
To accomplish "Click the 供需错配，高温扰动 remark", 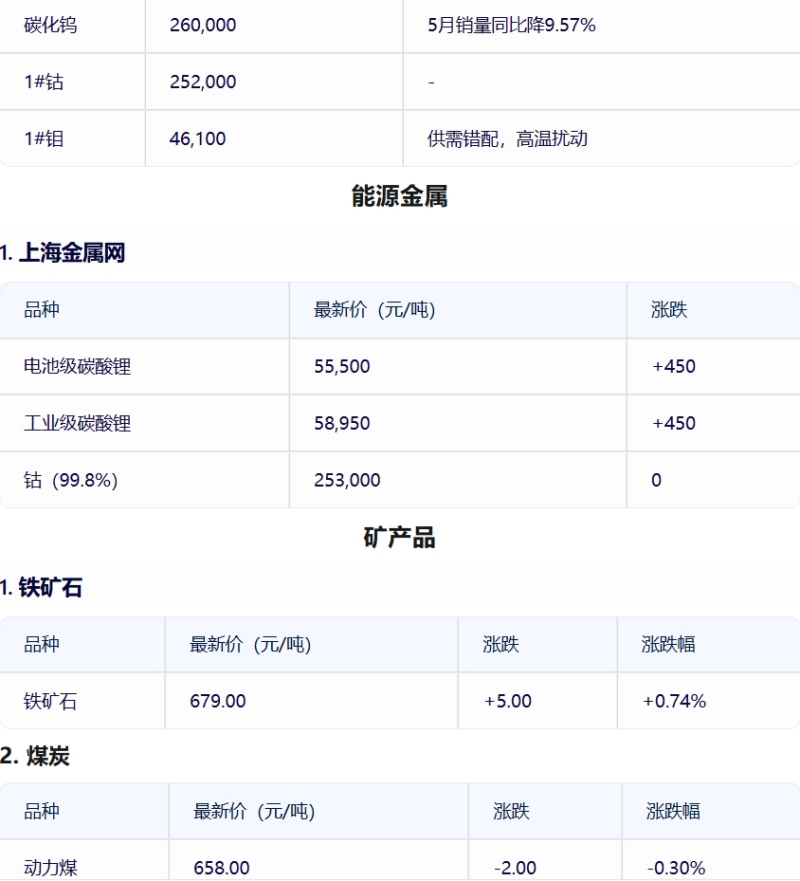I will click(507, 139).
